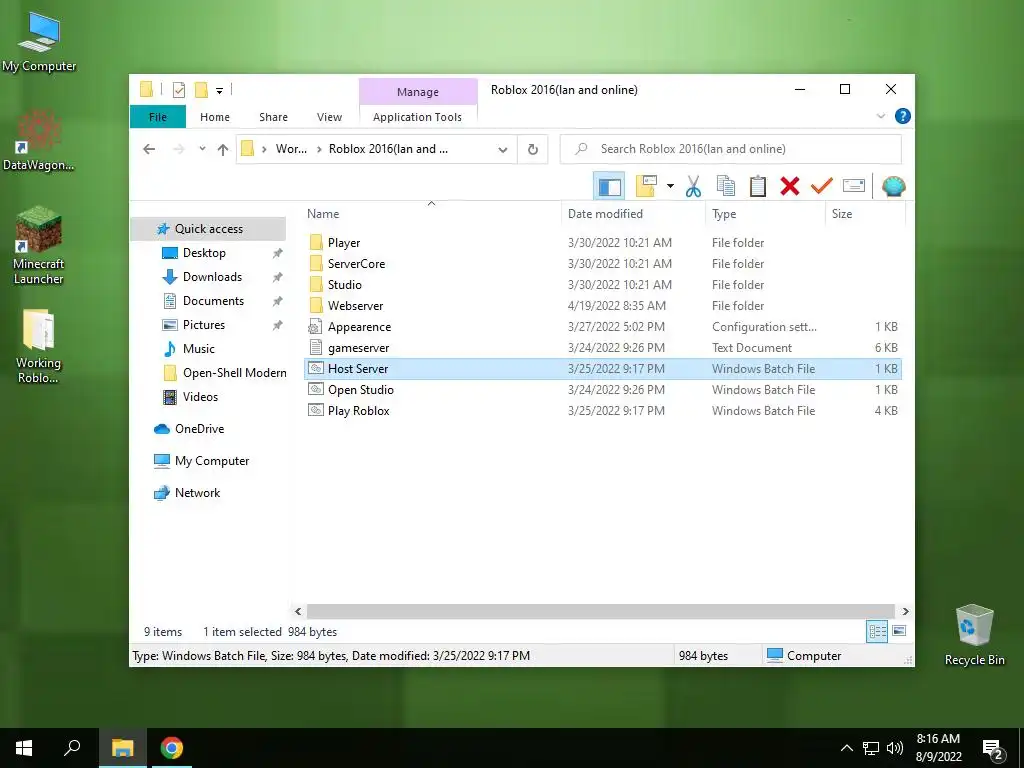Click the new folder toolbar icon
The width and height of the screenshot is (1024, 768).
[x=646, y=186]
